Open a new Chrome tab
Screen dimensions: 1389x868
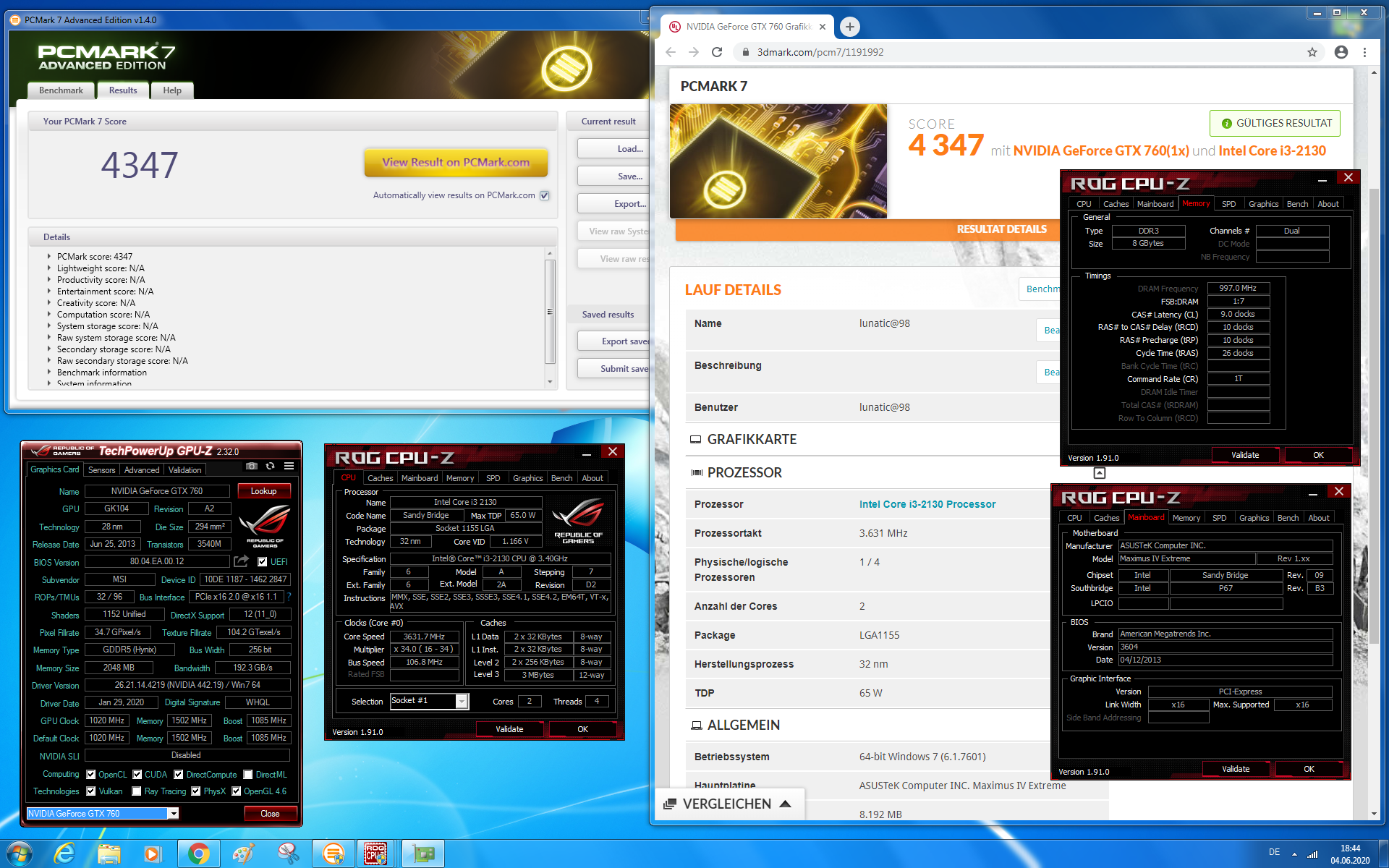tap(849, 27)
